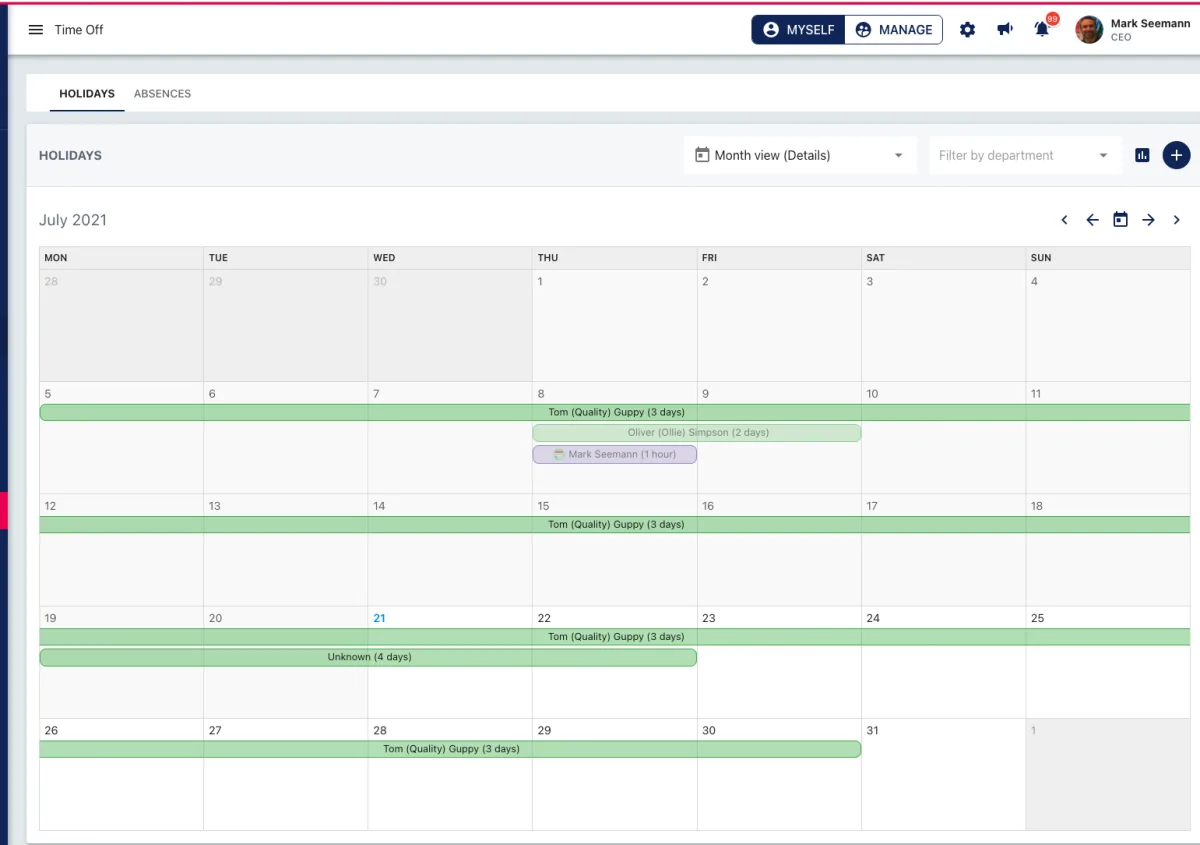Select June 28 greyed day cell
The image size is (1200, 845).
point(121,325)
